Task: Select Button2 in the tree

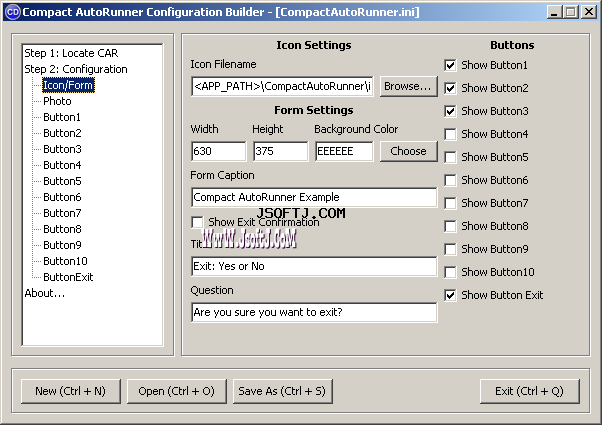Action: coord(62,133)
